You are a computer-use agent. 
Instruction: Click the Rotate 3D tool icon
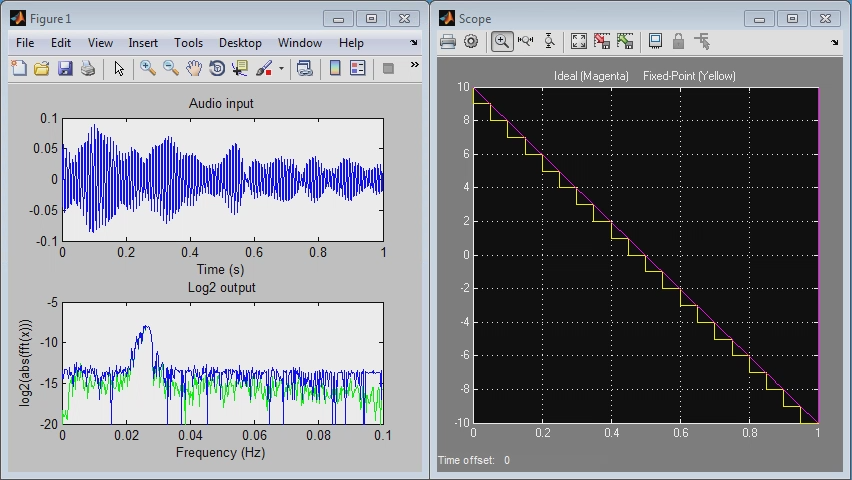click(x=217, y=68)
